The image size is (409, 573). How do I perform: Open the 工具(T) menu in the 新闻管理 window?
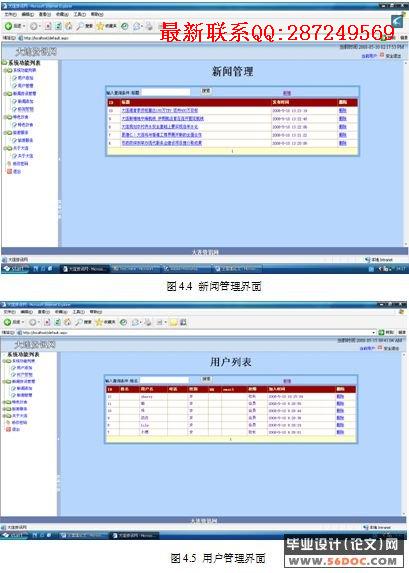[x=79, y=14]
